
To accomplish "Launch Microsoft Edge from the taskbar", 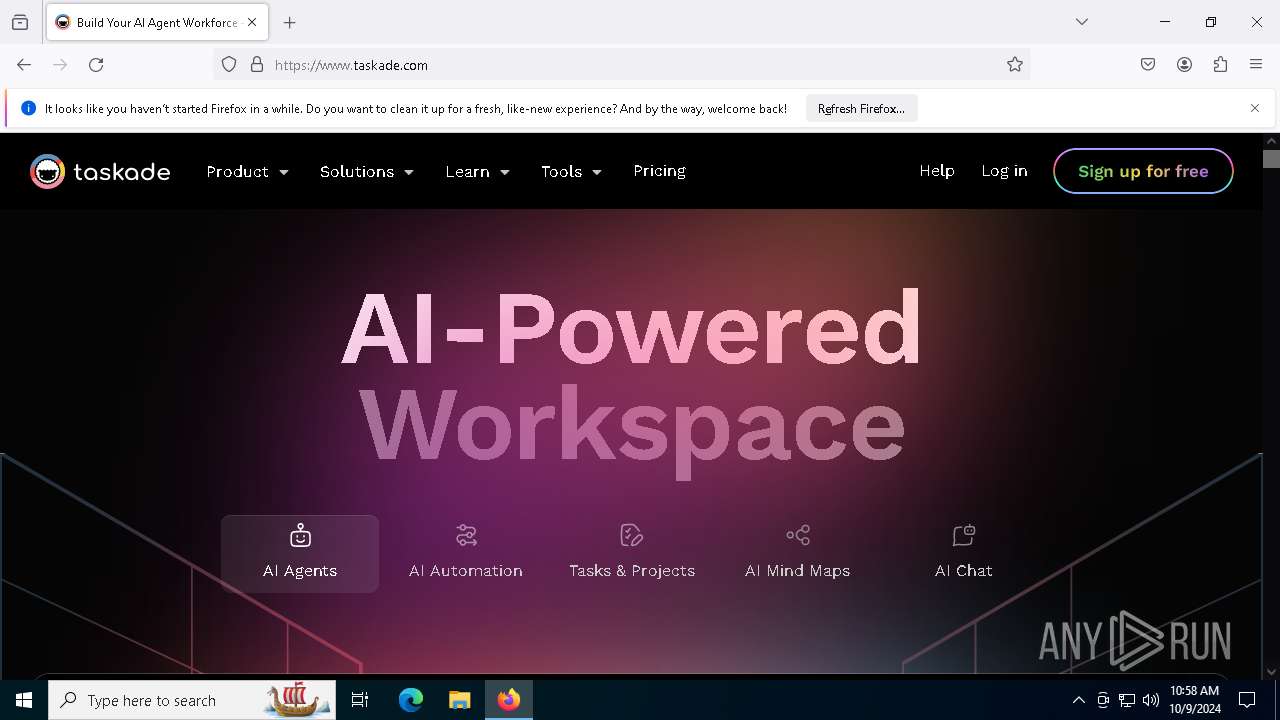I will (x=411, y=700).
